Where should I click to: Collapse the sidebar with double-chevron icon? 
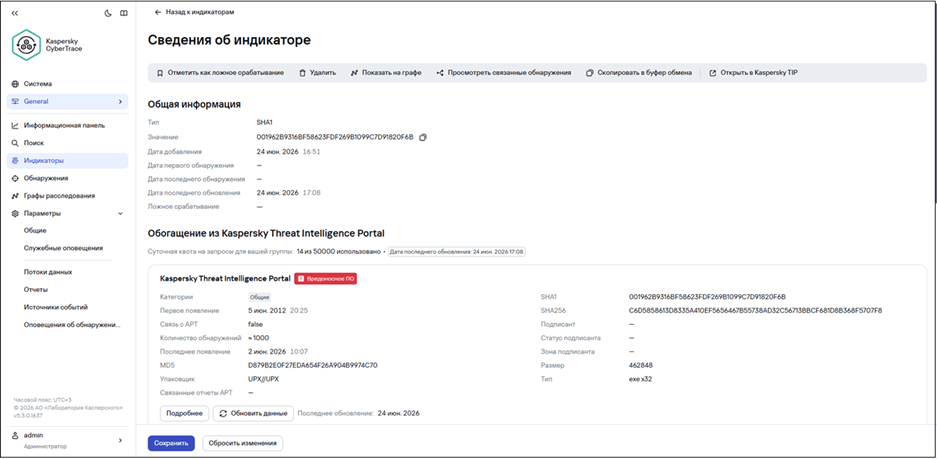pos(15,13)
